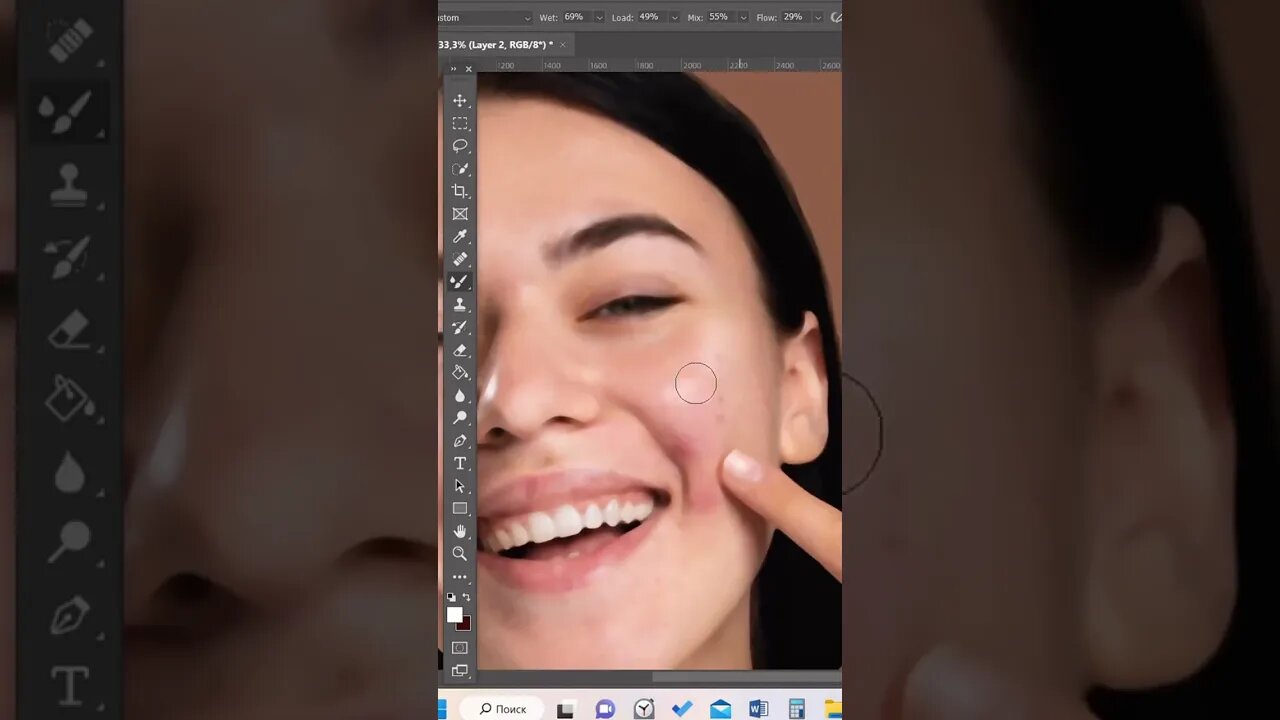Open the Поиск taskbar search box
The image size is (1280, 720).
(x=501, y=709)
